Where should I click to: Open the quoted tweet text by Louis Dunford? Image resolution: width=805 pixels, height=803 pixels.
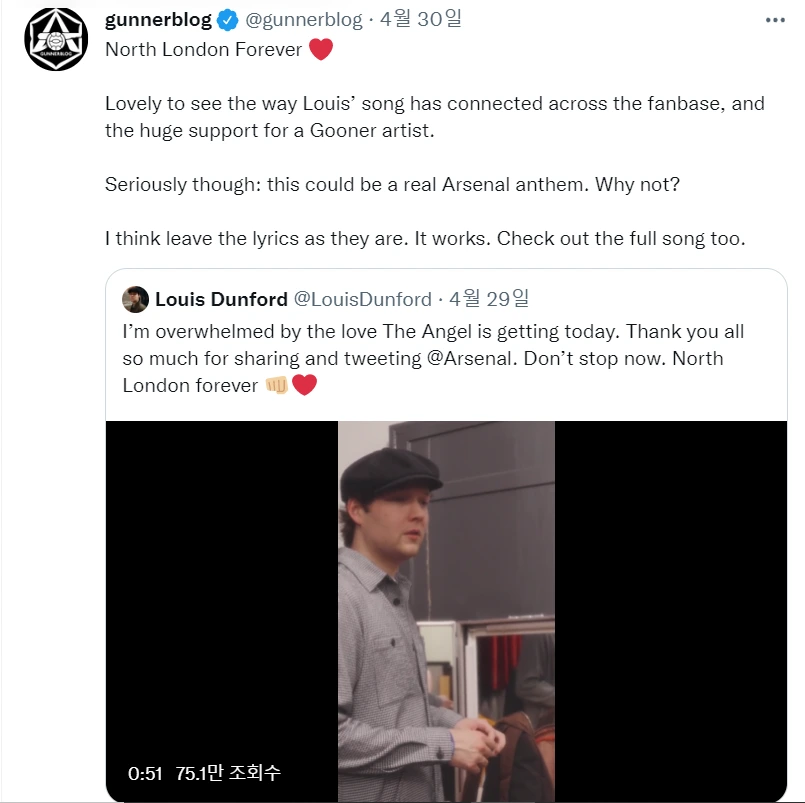point(433,358)
